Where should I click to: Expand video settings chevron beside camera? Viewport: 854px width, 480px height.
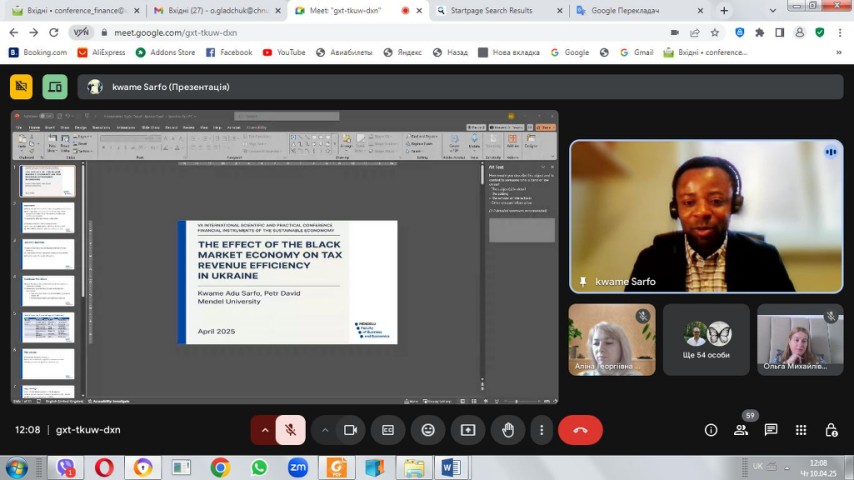click(x=325, y=430)
